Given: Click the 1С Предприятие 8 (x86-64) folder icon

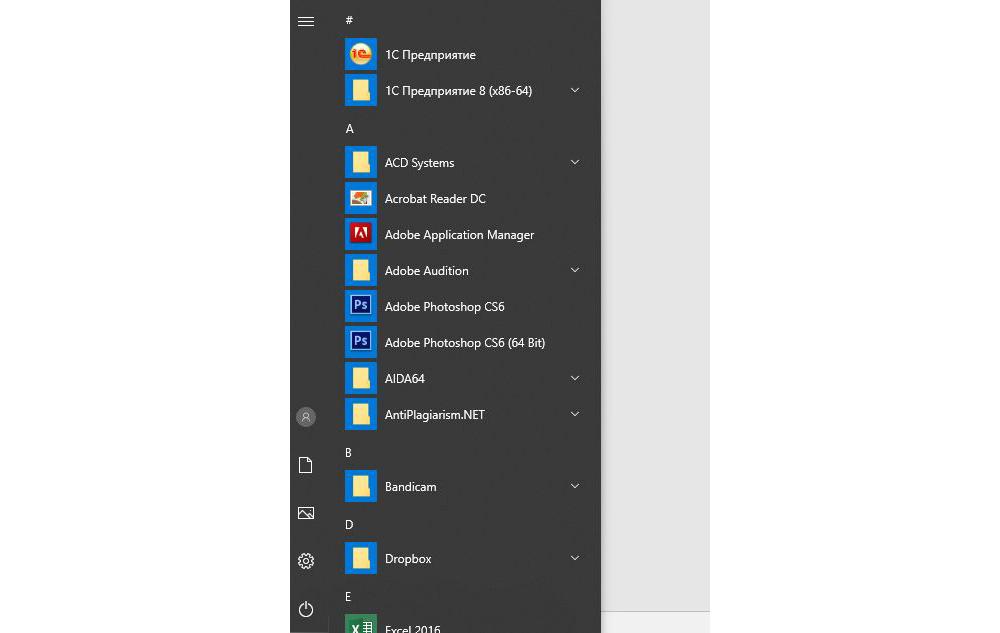Looking at the screenshot, I should [361, 91].
